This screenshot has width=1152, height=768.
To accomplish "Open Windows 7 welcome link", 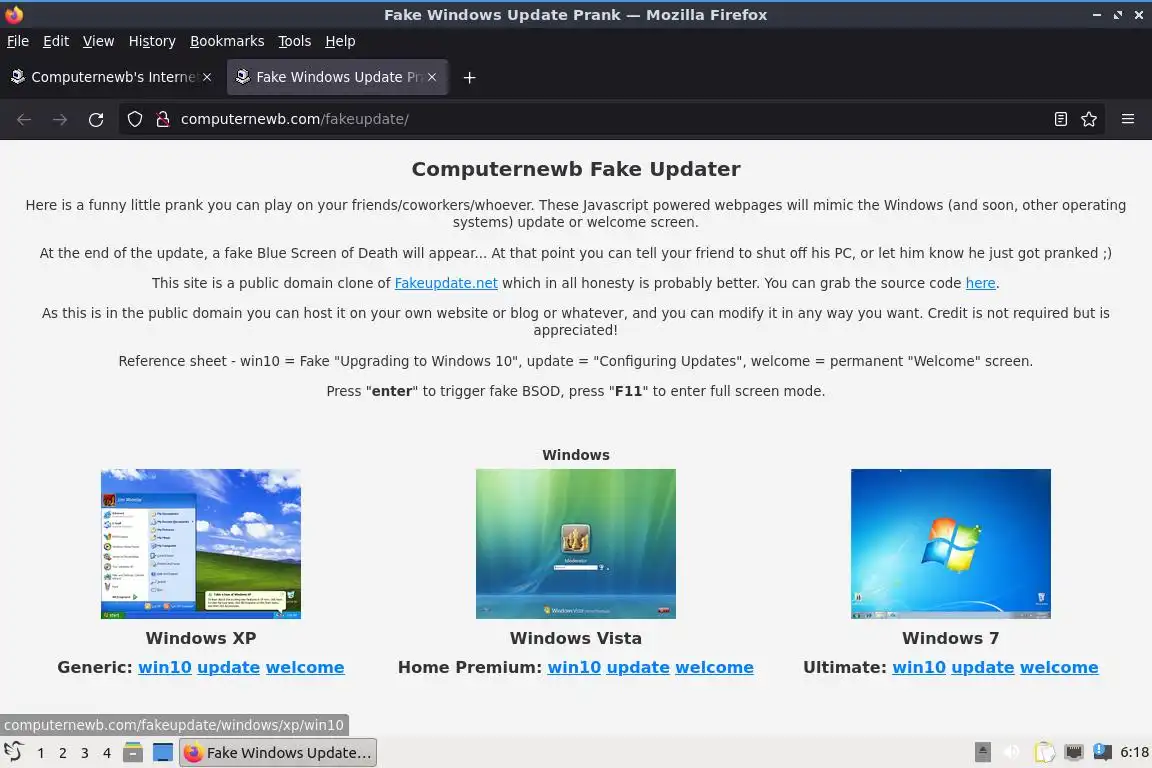I will 1059,667.
